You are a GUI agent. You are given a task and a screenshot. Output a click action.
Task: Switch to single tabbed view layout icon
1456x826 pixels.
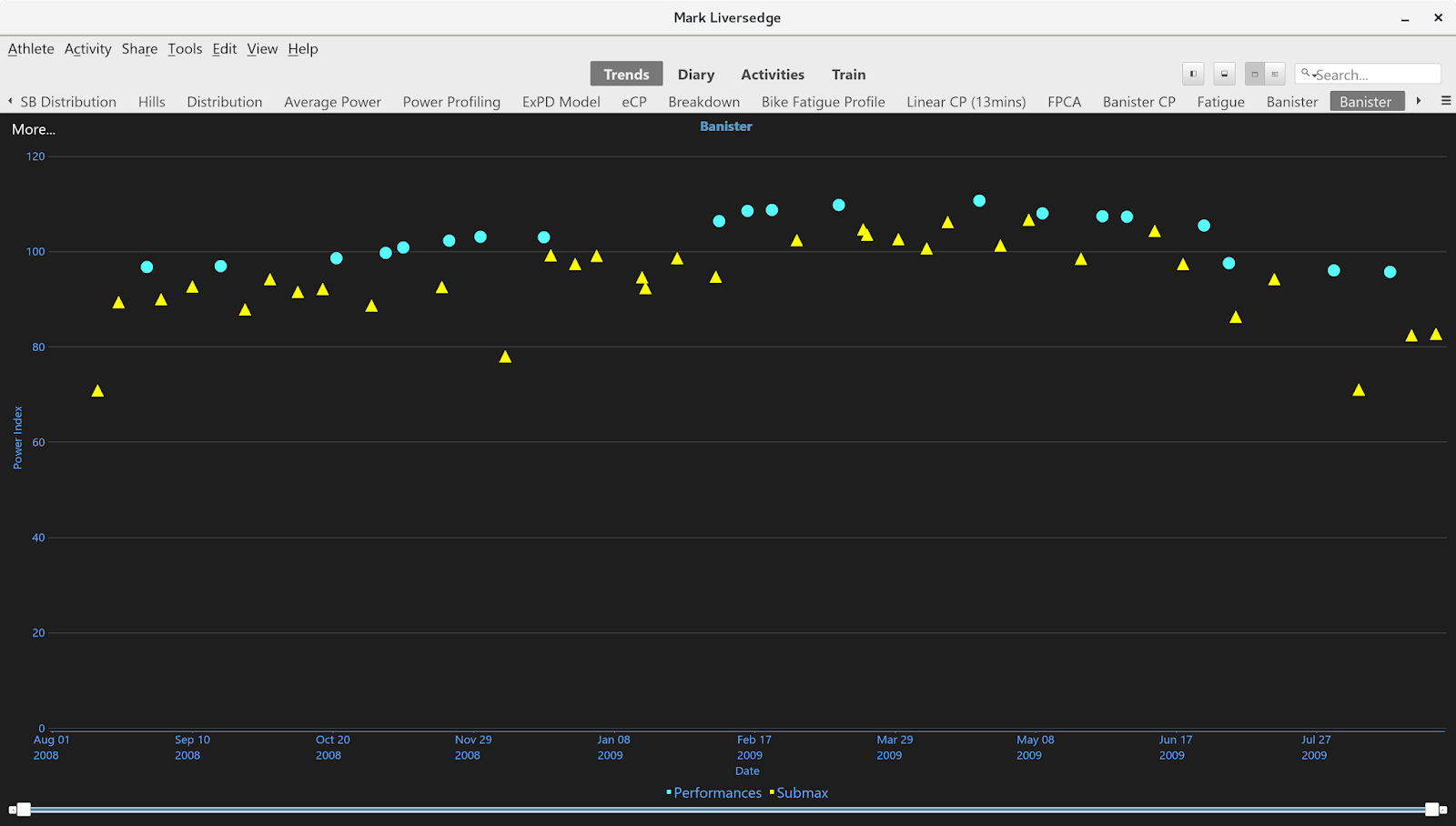1255,75
